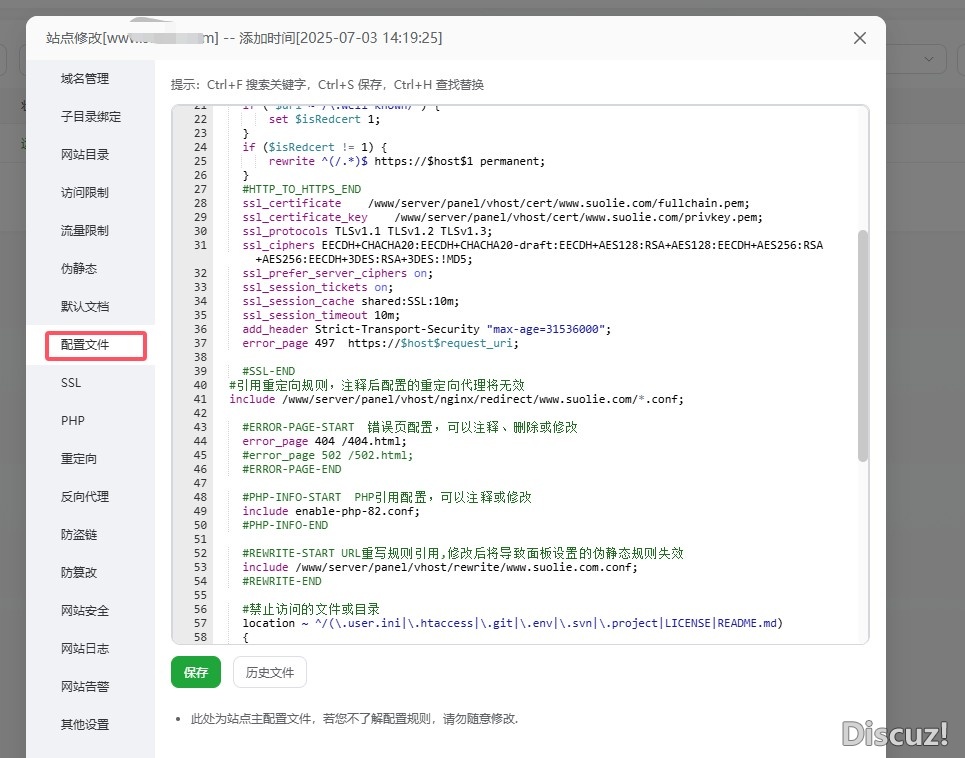The image size is (965, 758).
Task: Switch to 默认文档 settings
Action: click(x=84, y=306)
